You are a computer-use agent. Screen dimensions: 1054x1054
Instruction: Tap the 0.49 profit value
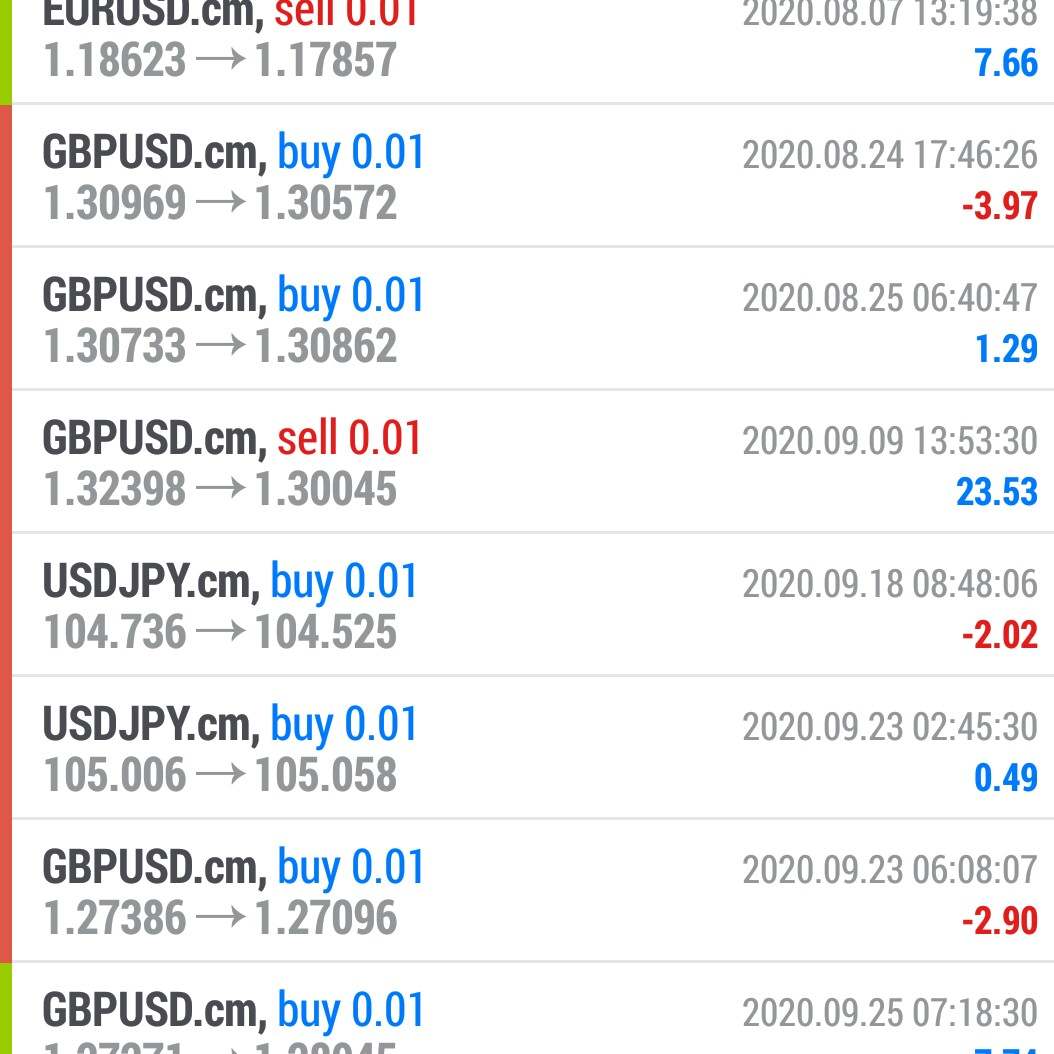tap(1006, 778)
